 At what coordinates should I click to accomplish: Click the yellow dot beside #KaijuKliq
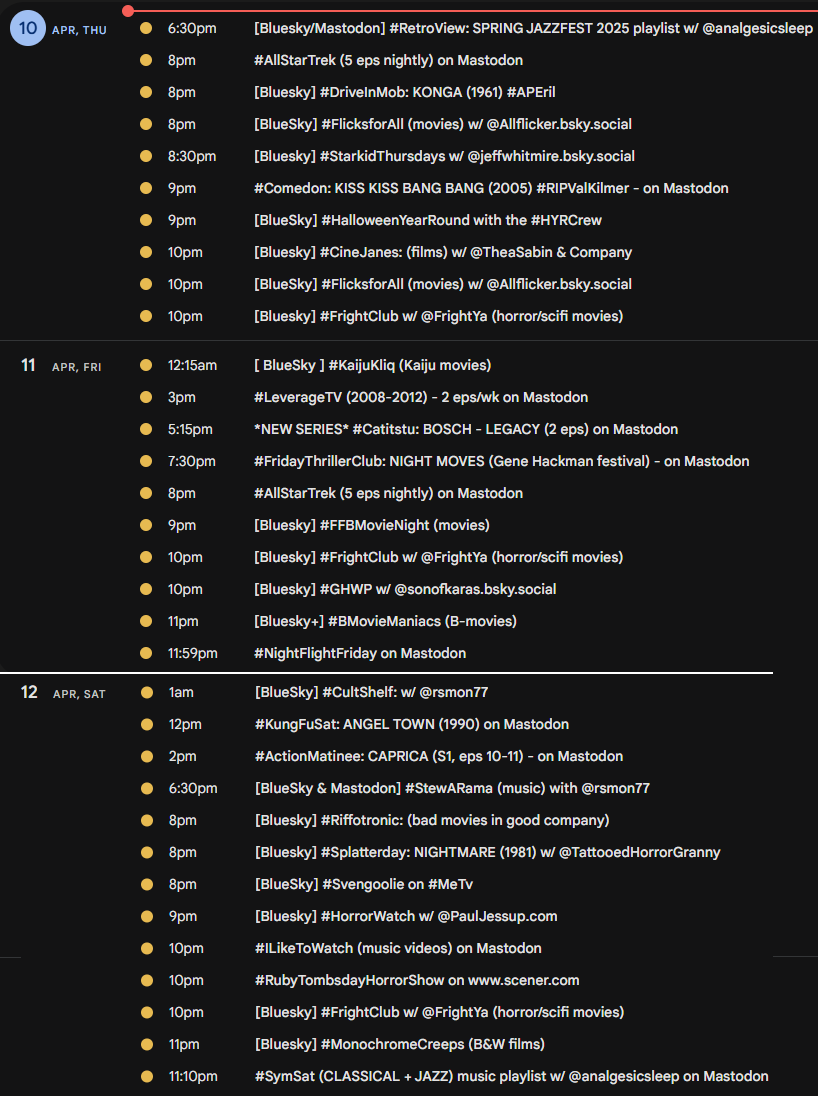tap(145, 366)
